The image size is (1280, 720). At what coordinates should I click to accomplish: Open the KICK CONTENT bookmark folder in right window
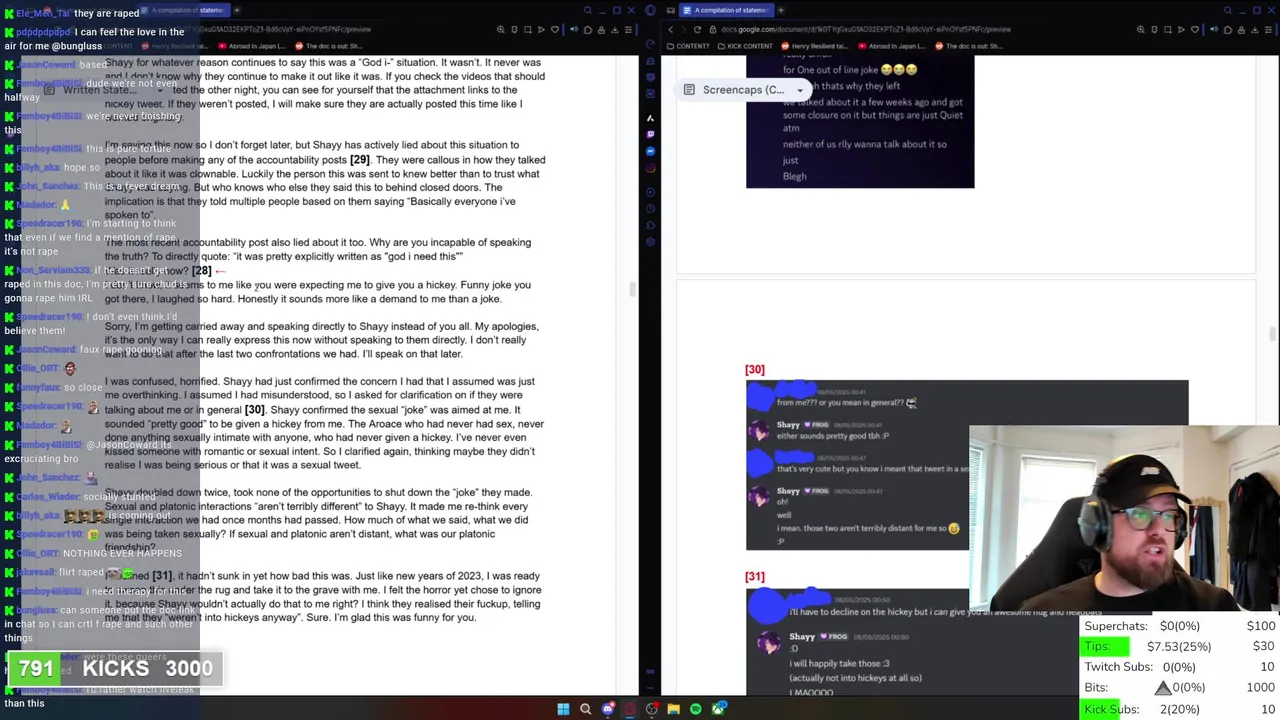coord(744,46)
